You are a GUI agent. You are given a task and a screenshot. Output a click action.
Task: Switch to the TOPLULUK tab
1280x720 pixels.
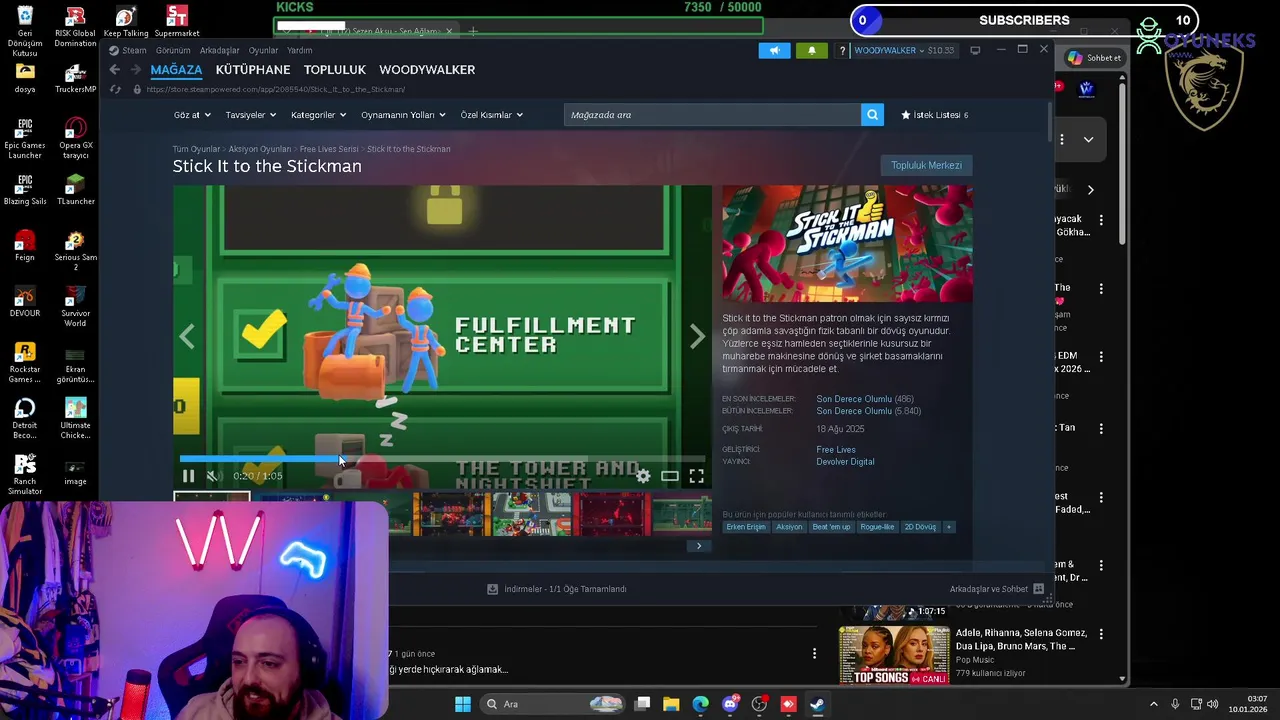coord(335,70)
